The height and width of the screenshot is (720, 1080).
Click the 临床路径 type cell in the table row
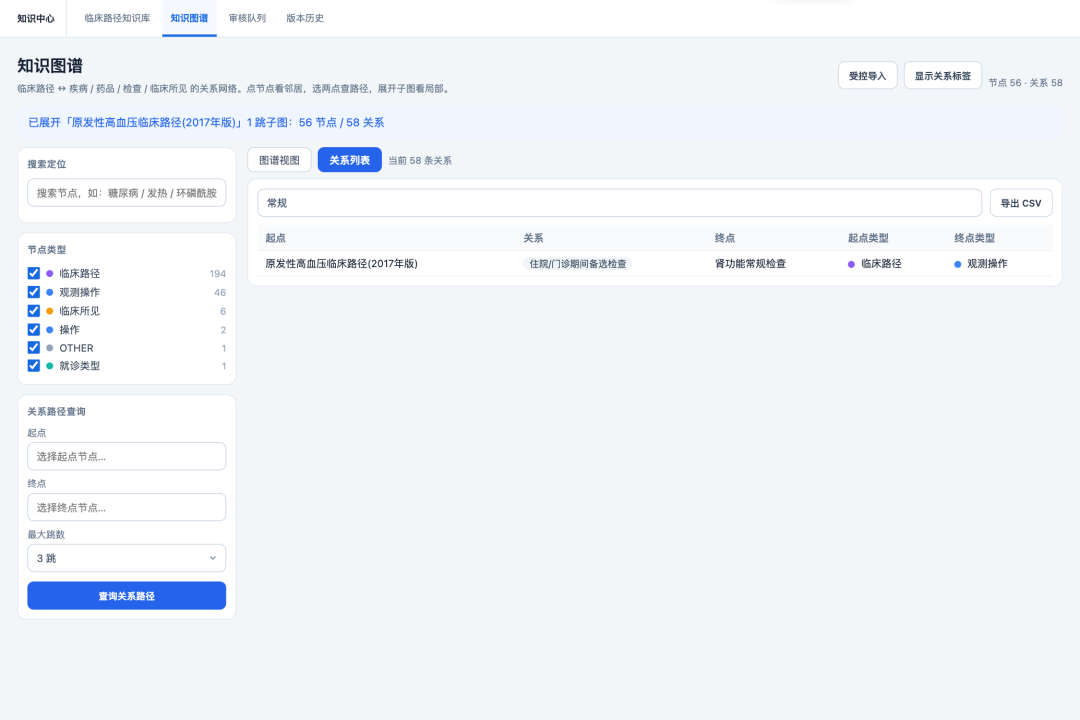tap(875, 263)
